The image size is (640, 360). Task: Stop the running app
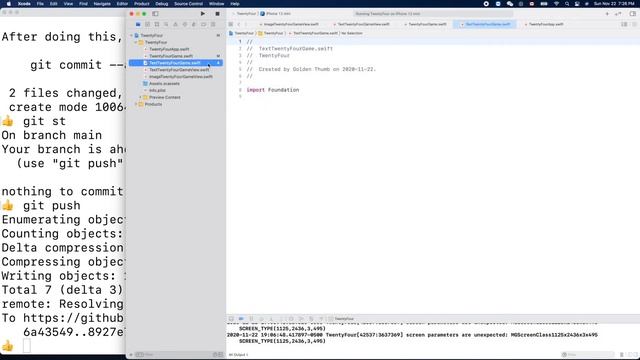click(217, 14)
